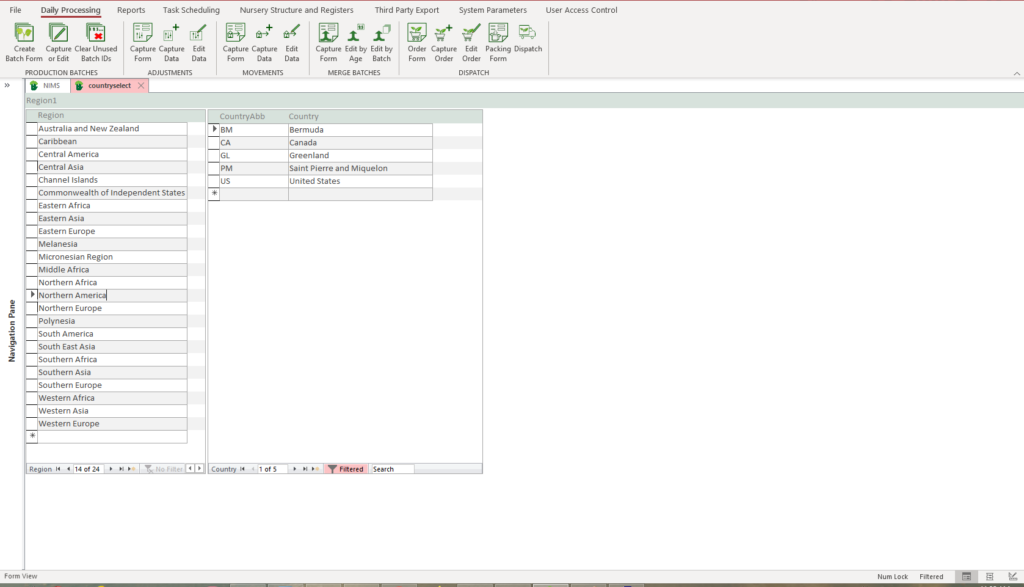The height and width of the screenshot is (587, 1024).
Task: Switch to Design View in status bar
Action: (1010, 577)
